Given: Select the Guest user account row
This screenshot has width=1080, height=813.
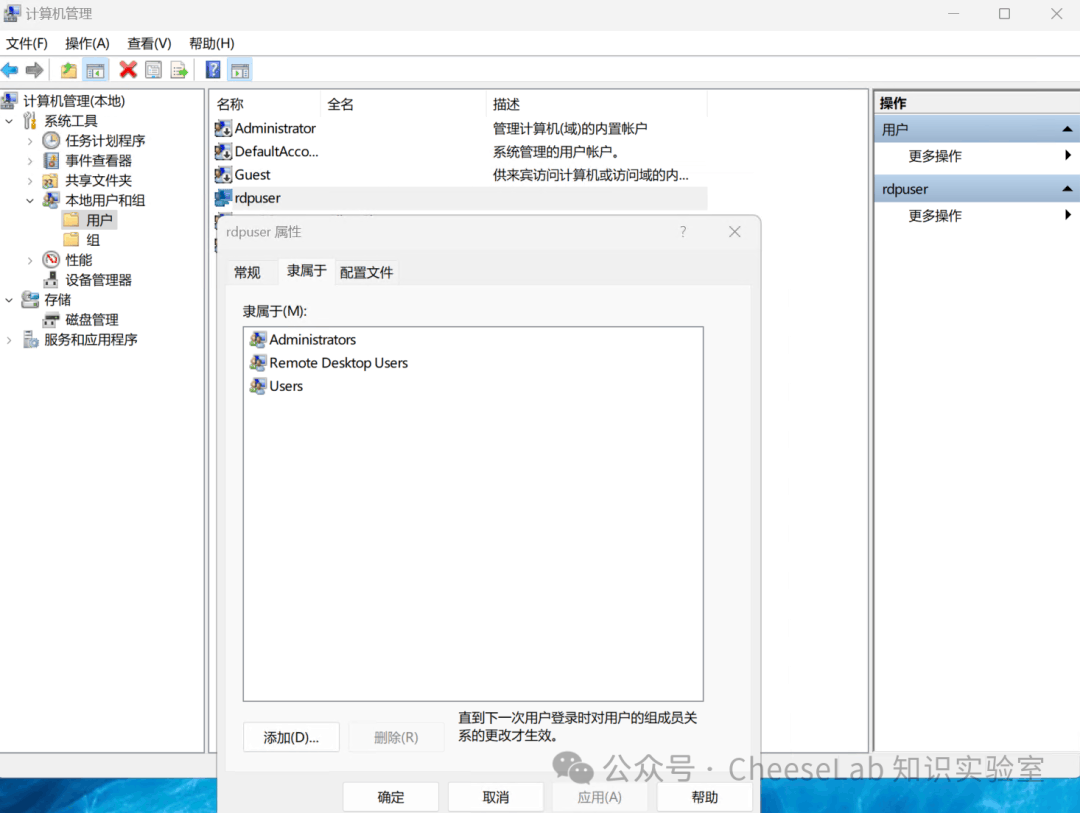Looking at the screenshot, I should click(x=459, y=175).
